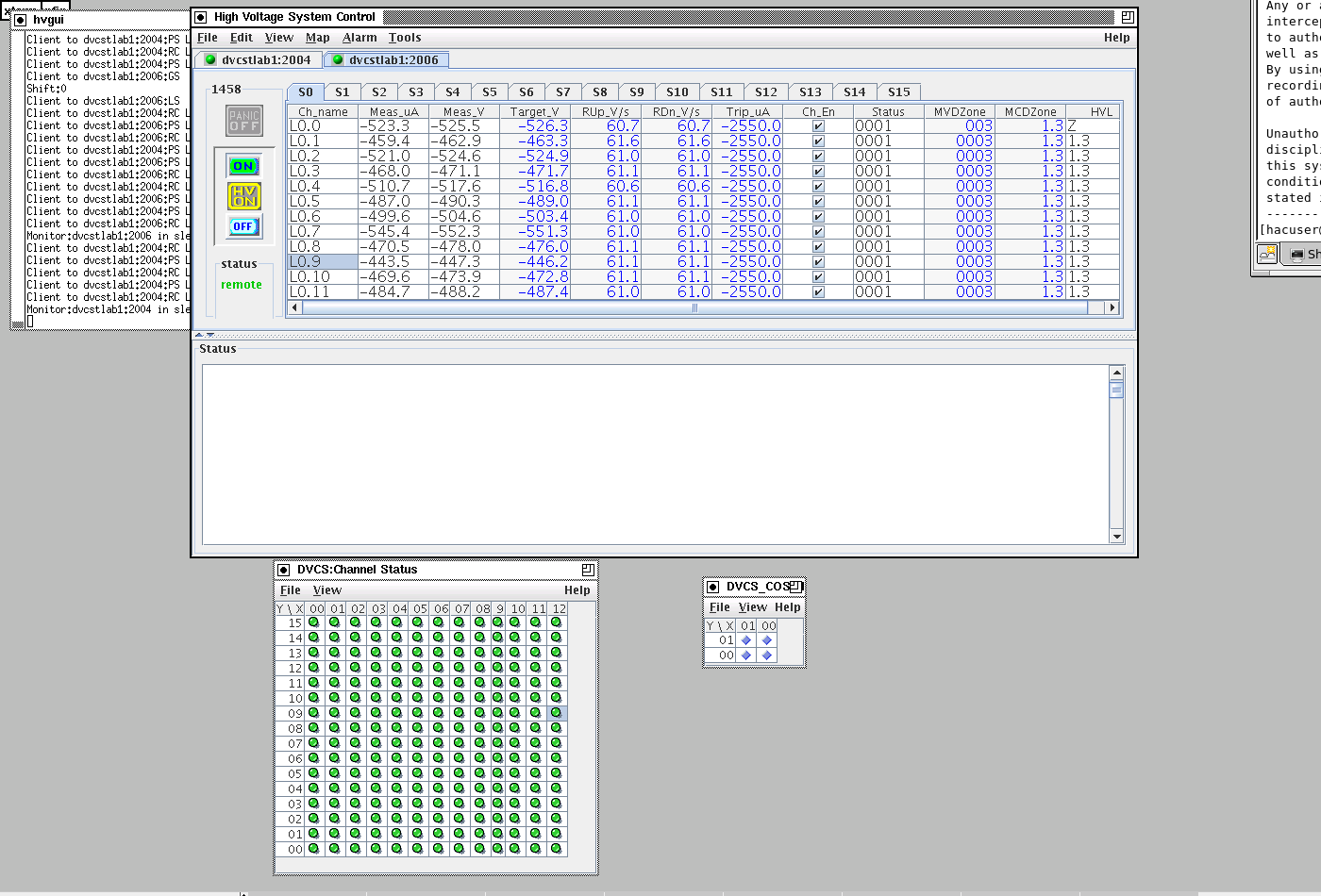Toggle Ch_En checkbox for channel L0.1
This screenshot has width=1321, height=896.
point(818,141)
